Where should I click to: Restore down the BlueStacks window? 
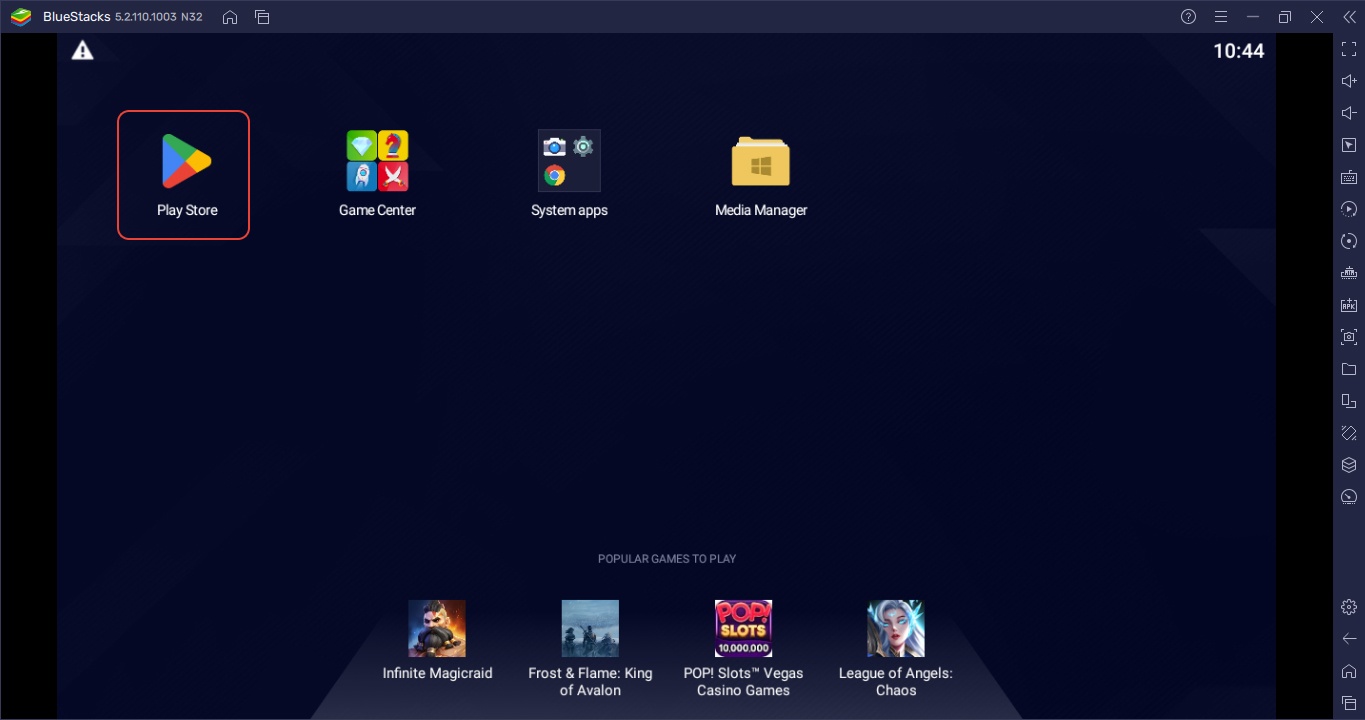point(1285,17)
